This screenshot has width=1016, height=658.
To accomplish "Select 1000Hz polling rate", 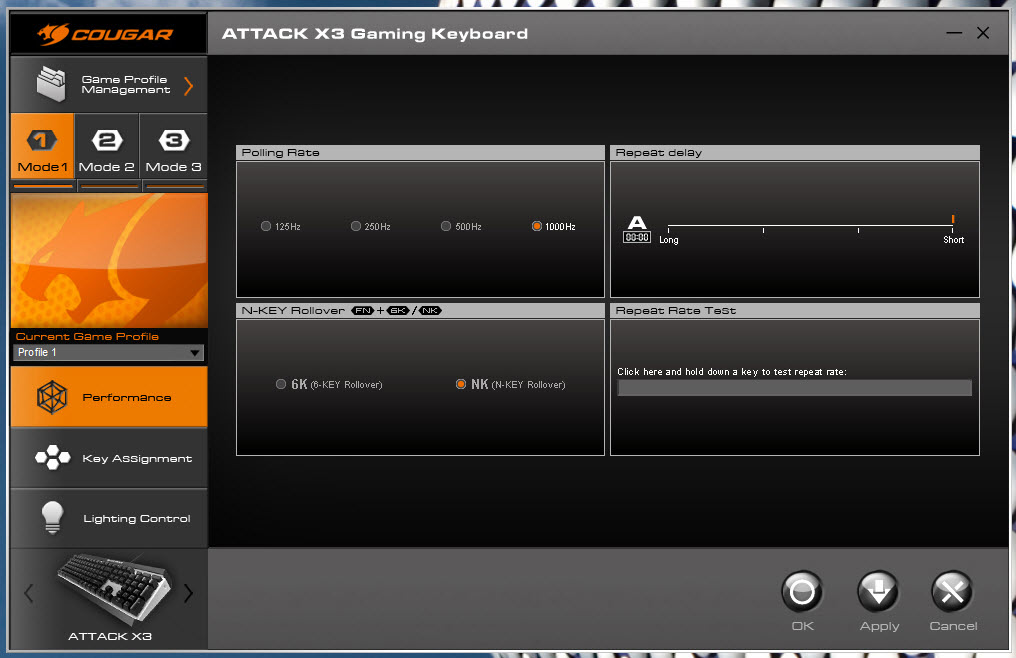I will pyautogui.click(x=537, y=226).
